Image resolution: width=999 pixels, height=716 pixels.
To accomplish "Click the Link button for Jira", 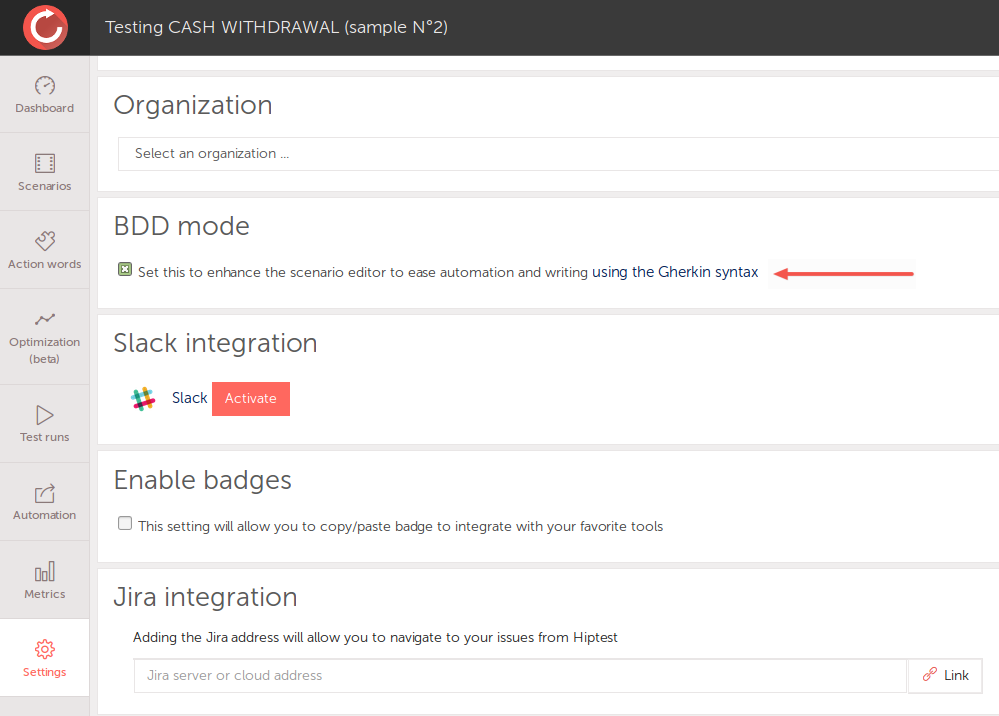I will point(945,675).
